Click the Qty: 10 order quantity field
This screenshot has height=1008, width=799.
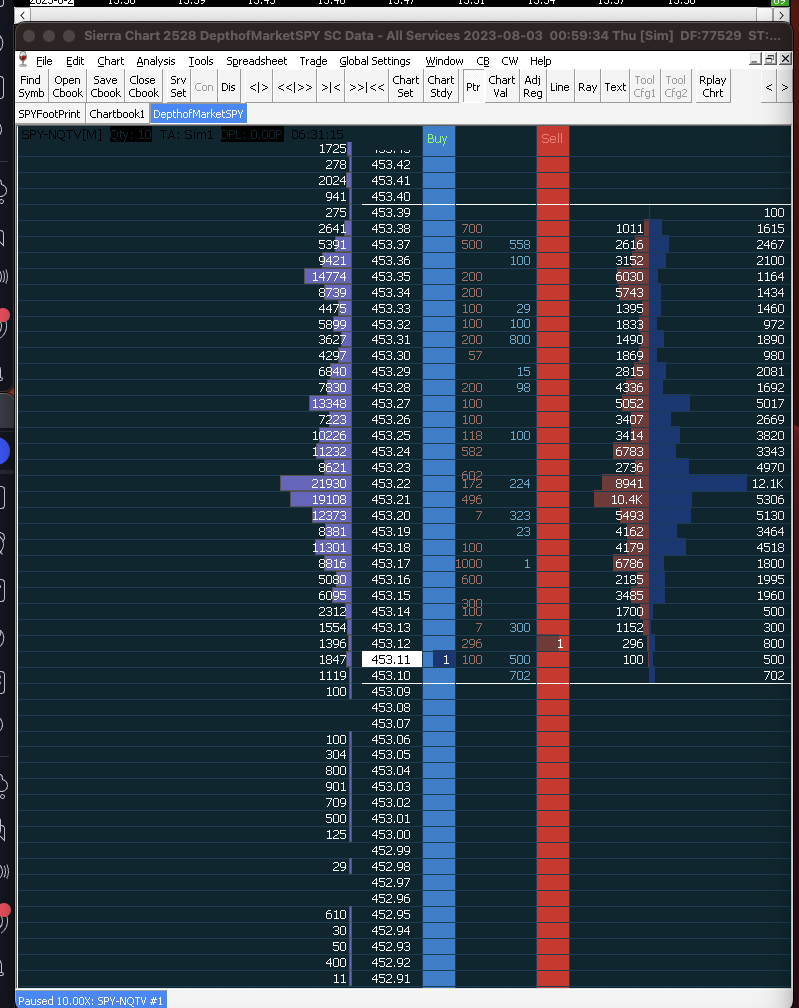(x=131, y=134)
